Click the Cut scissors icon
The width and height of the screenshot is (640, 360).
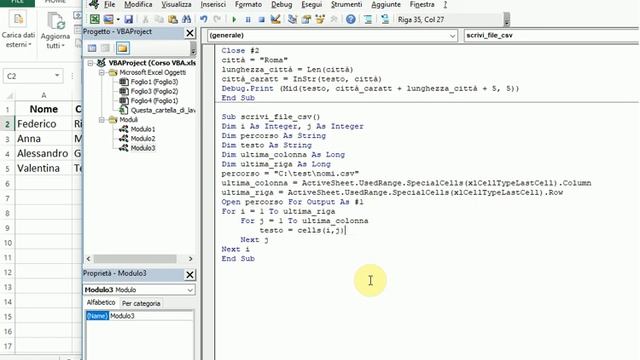tap(145, 19)
